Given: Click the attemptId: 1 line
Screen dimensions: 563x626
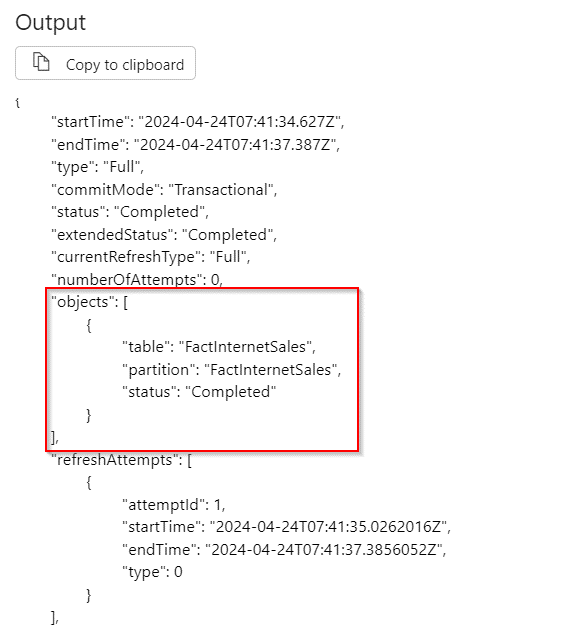Looking at the screenshot, I should (x=174, y=505).
